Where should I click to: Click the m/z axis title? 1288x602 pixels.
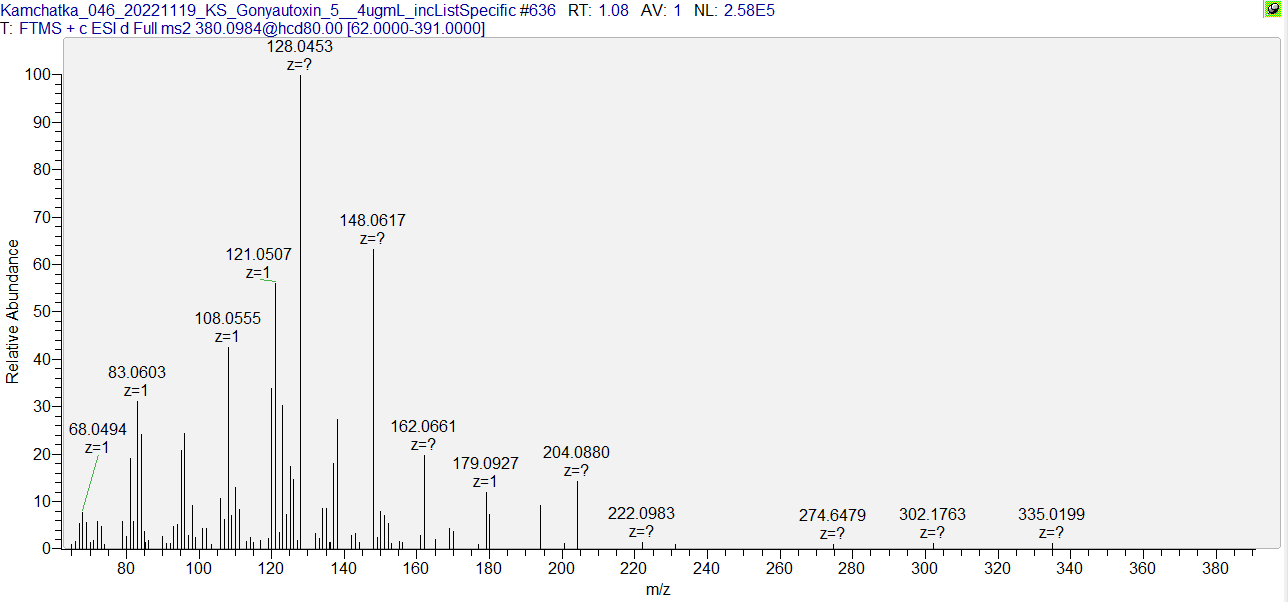657,590
